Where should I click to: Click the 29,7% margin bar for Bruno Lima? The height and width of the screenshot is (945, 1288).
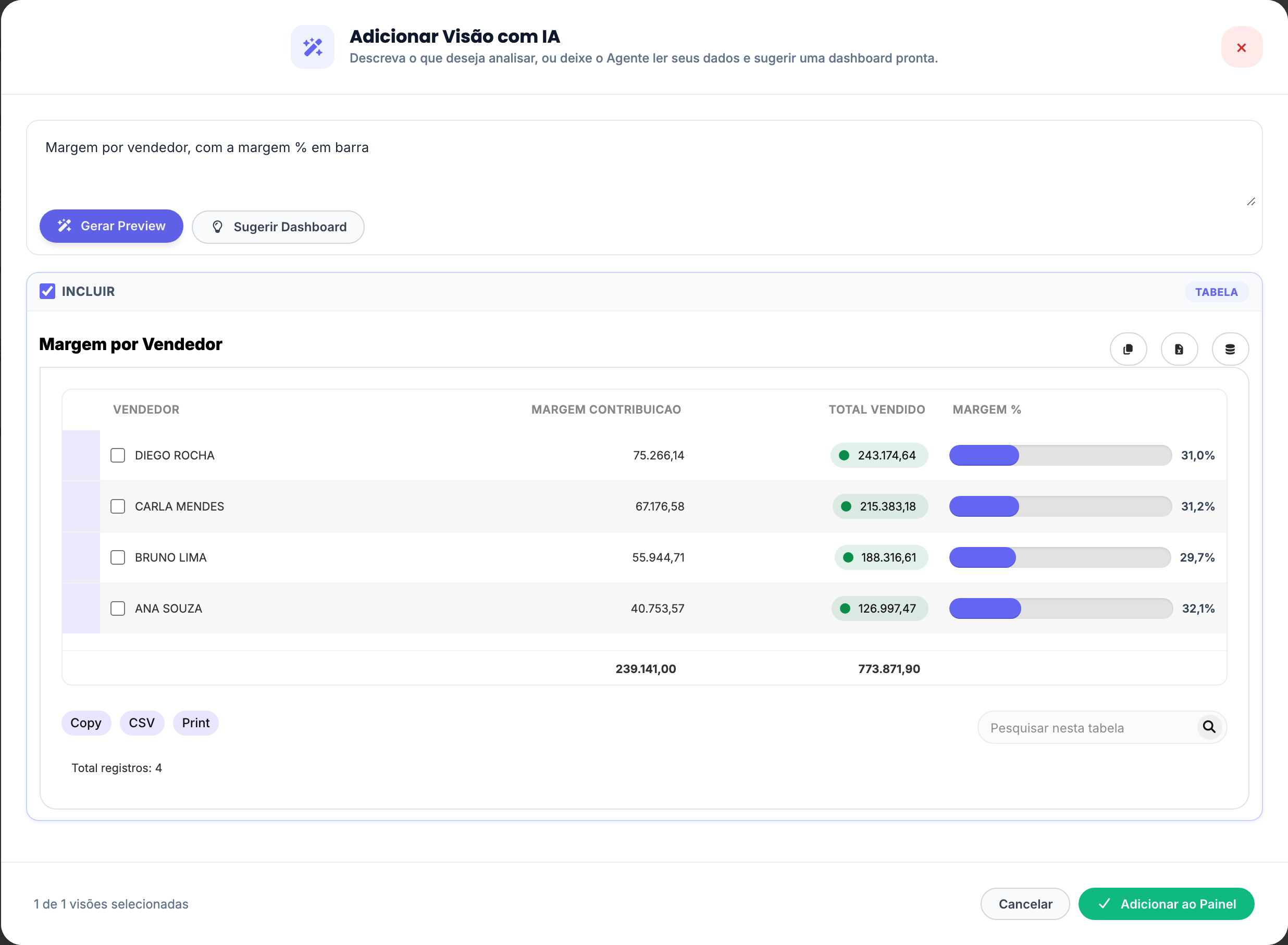[x=1060, y=557]
